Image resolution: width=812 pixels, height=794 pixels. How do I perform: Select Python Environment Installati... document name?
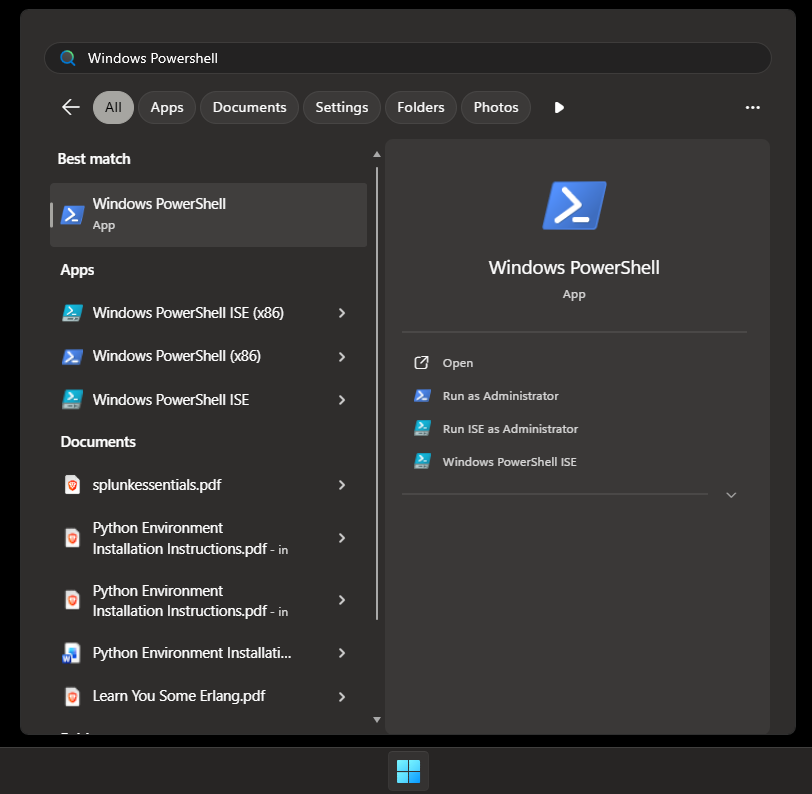tap(192, 653)
